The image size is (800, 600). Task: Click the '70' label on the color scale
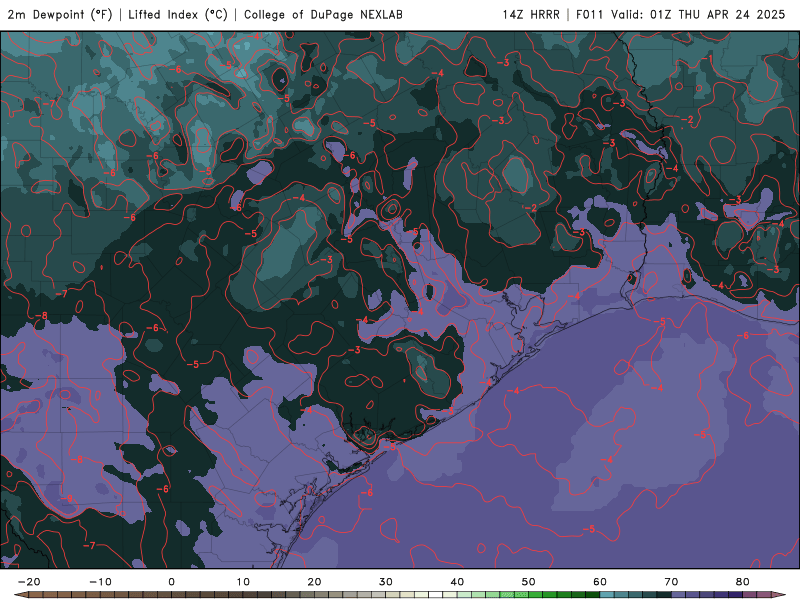point(671,582)
